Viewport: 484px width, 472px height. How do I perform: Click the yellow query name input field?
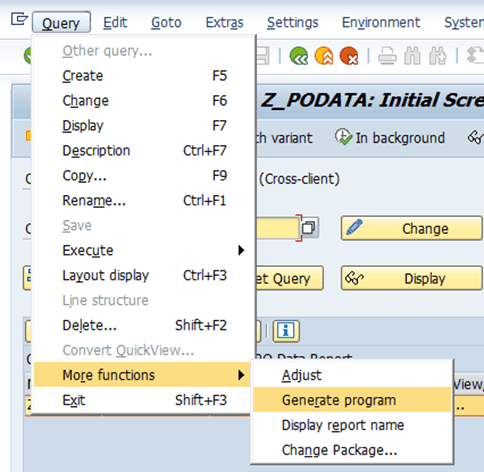click(277, 228)
